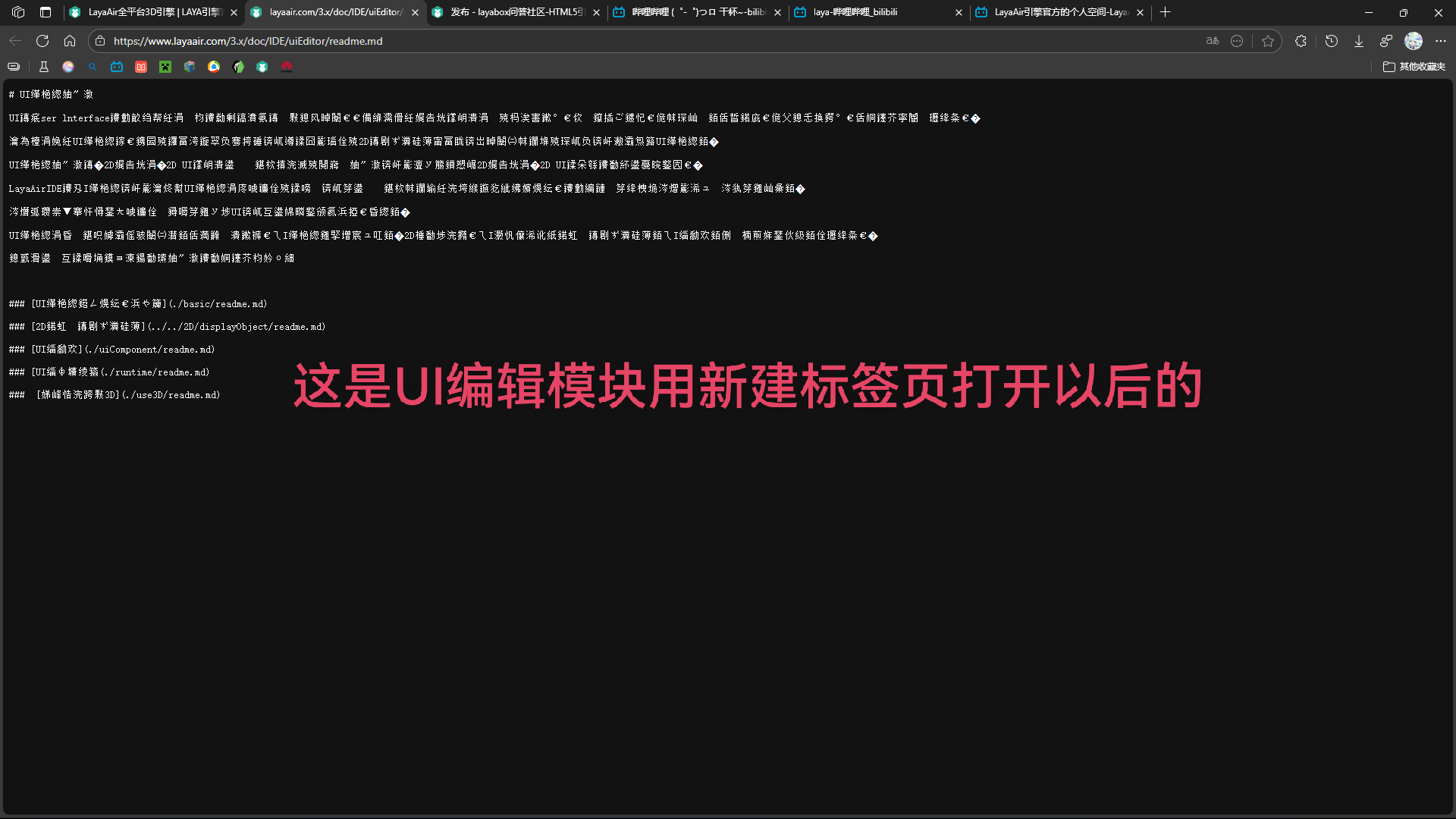Screen dimensions: 1456x819
Task: Open a new tab with plus button
Action: (x=1165, y=12)
